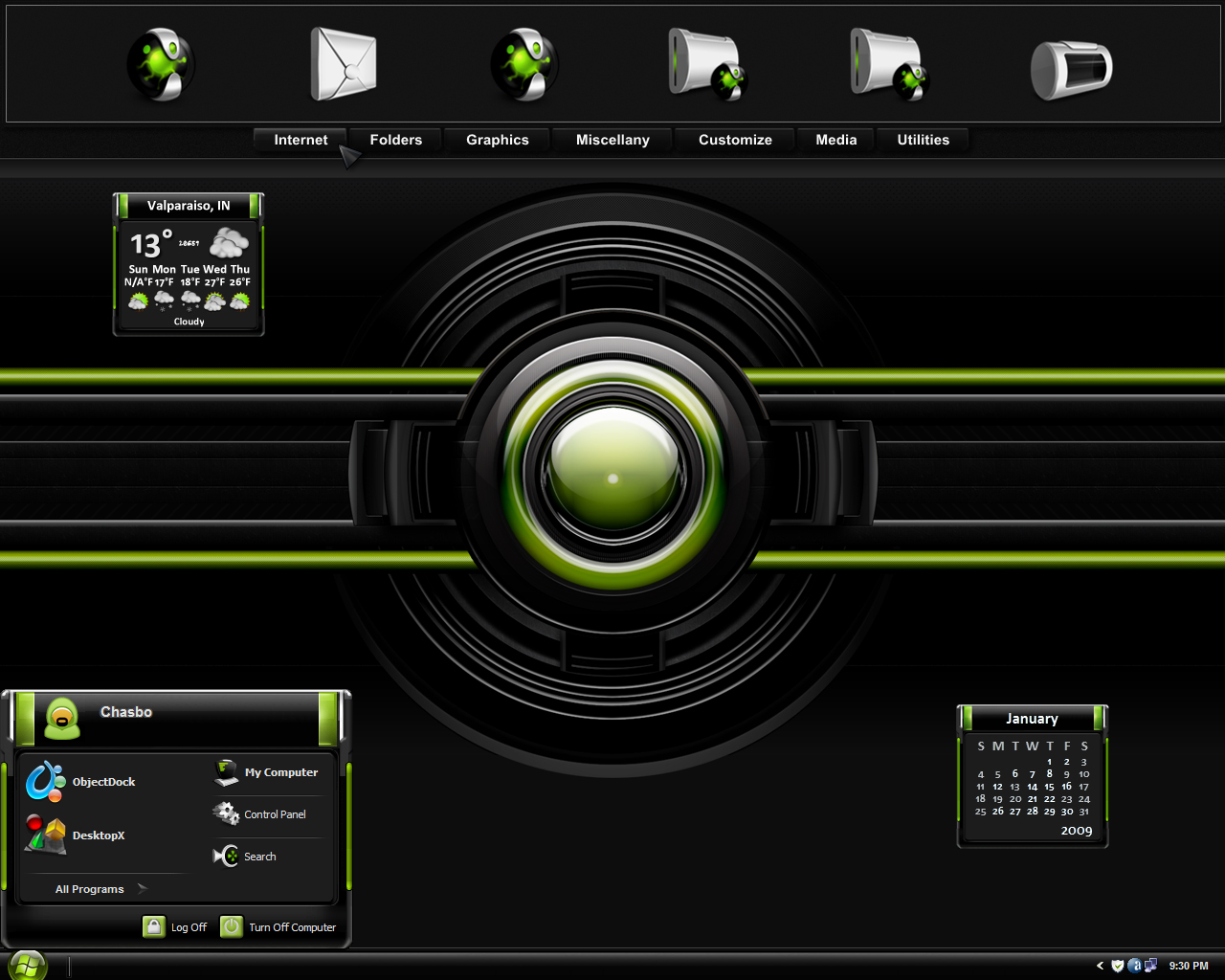Click the green Start orb button
Image resolution: width=1225 pixels, height=980 pixels.
point(27,965)
